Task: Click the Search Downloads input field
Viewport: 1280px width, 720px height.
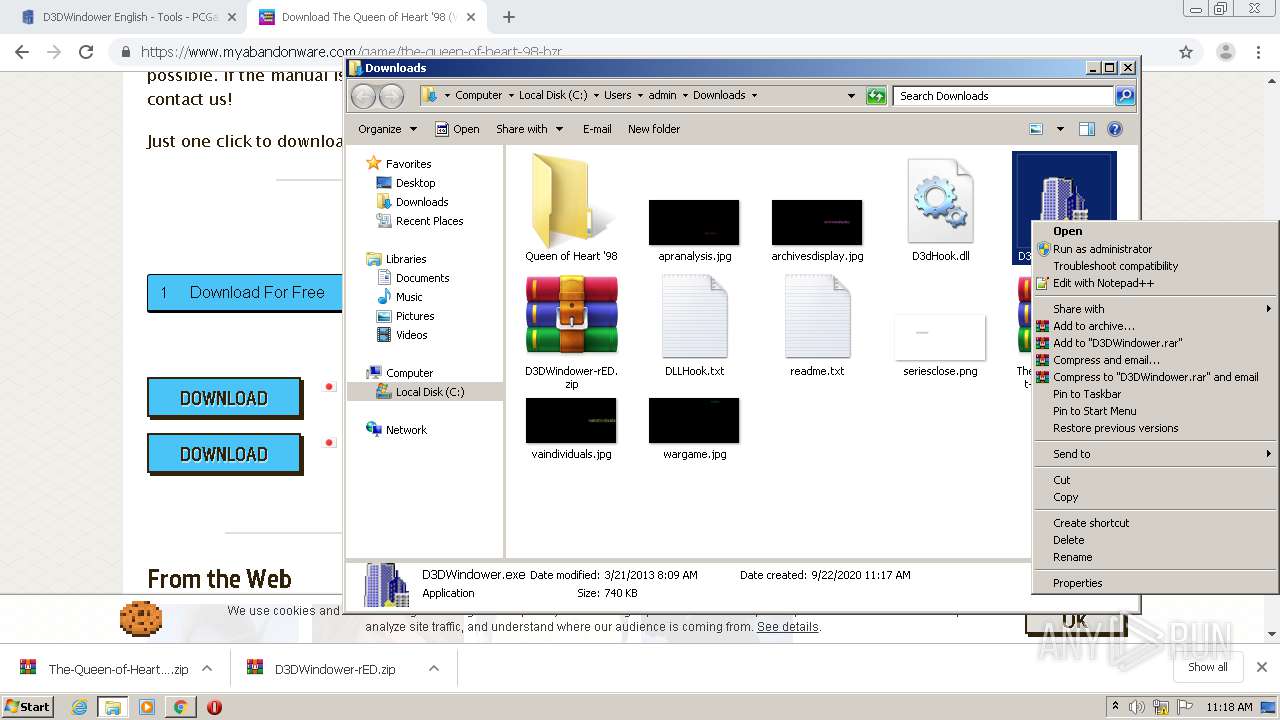Action: pos(1003,96)
